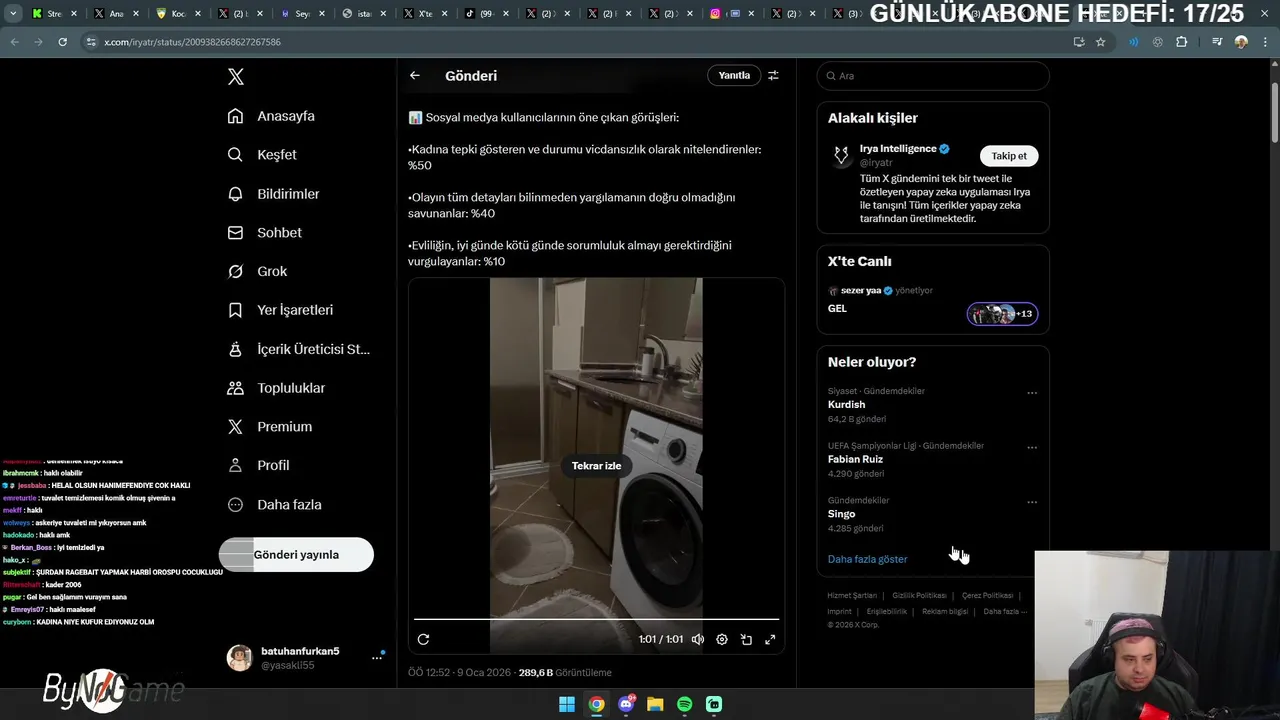Open Yer İşaretleri bookmarks
The height and width of the screenshot is (720, 1280).
pos(280,310)
